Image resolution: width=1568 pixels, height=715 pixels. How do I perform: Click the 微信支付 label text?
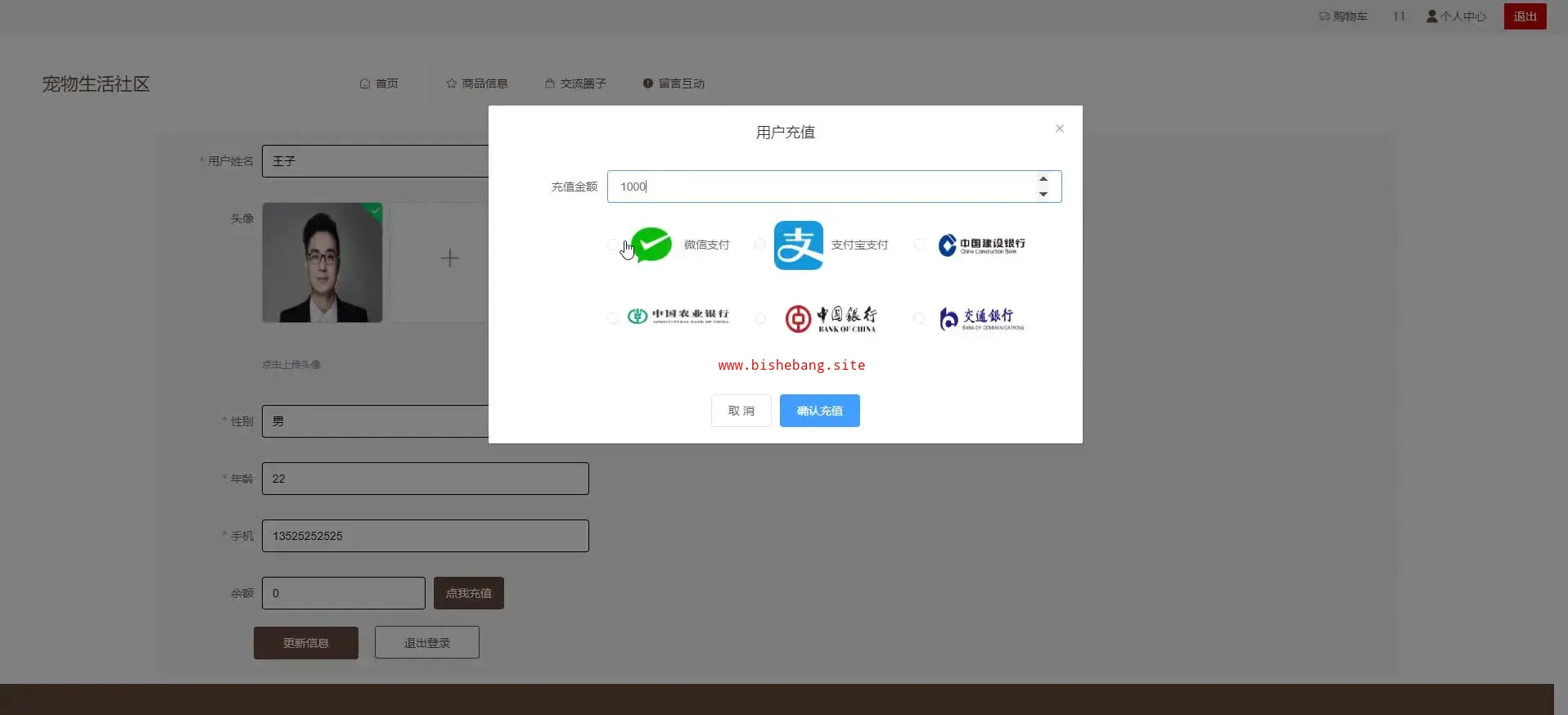coord(706,245)
